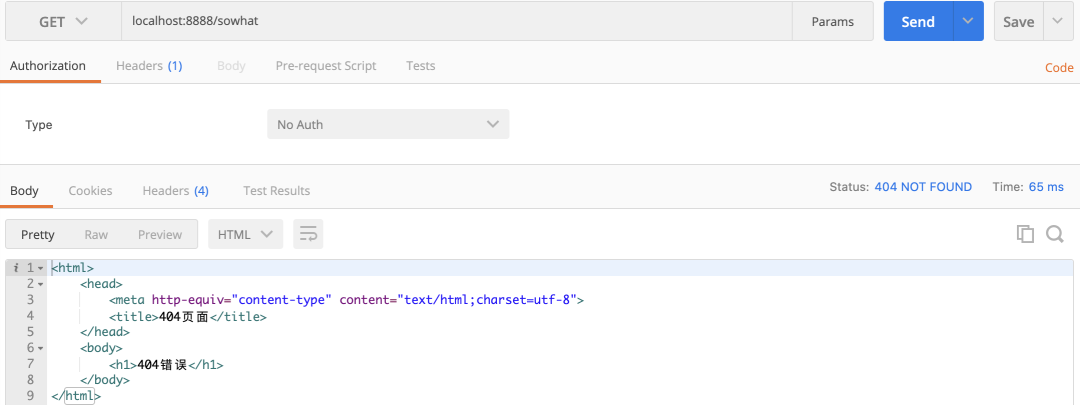
Task: Click the Code link
Action: (x=1059, y=68)
